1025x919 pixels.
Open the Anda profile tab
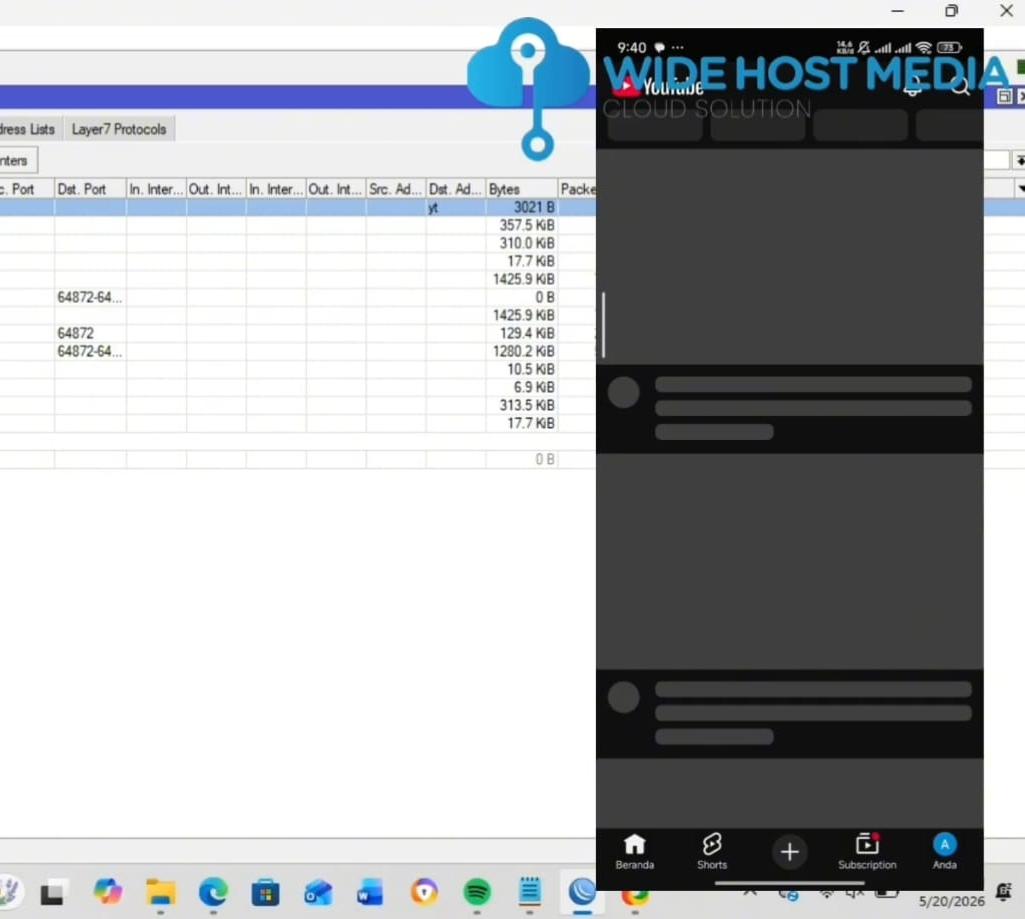[945, 852]
